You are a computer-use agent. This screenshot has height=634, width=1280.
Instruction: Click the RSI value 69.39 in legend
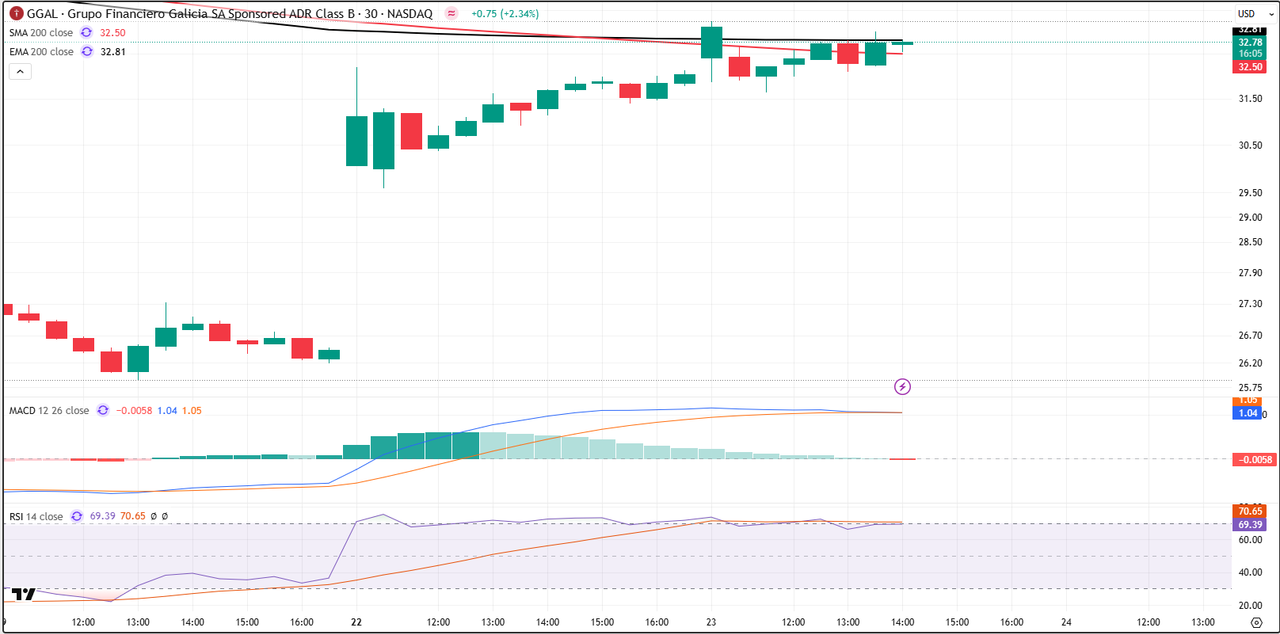(x=102, y=517)
